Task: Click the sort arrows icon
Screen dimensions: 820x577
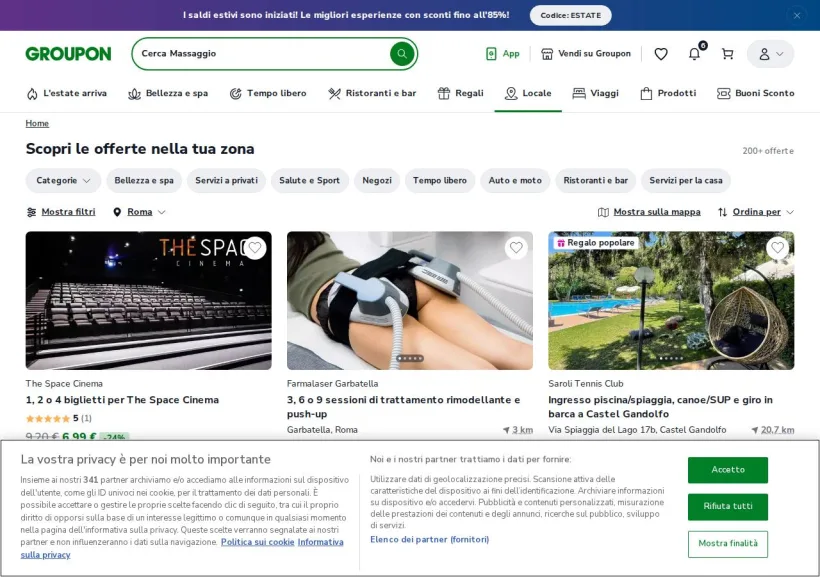Action: 722,212
